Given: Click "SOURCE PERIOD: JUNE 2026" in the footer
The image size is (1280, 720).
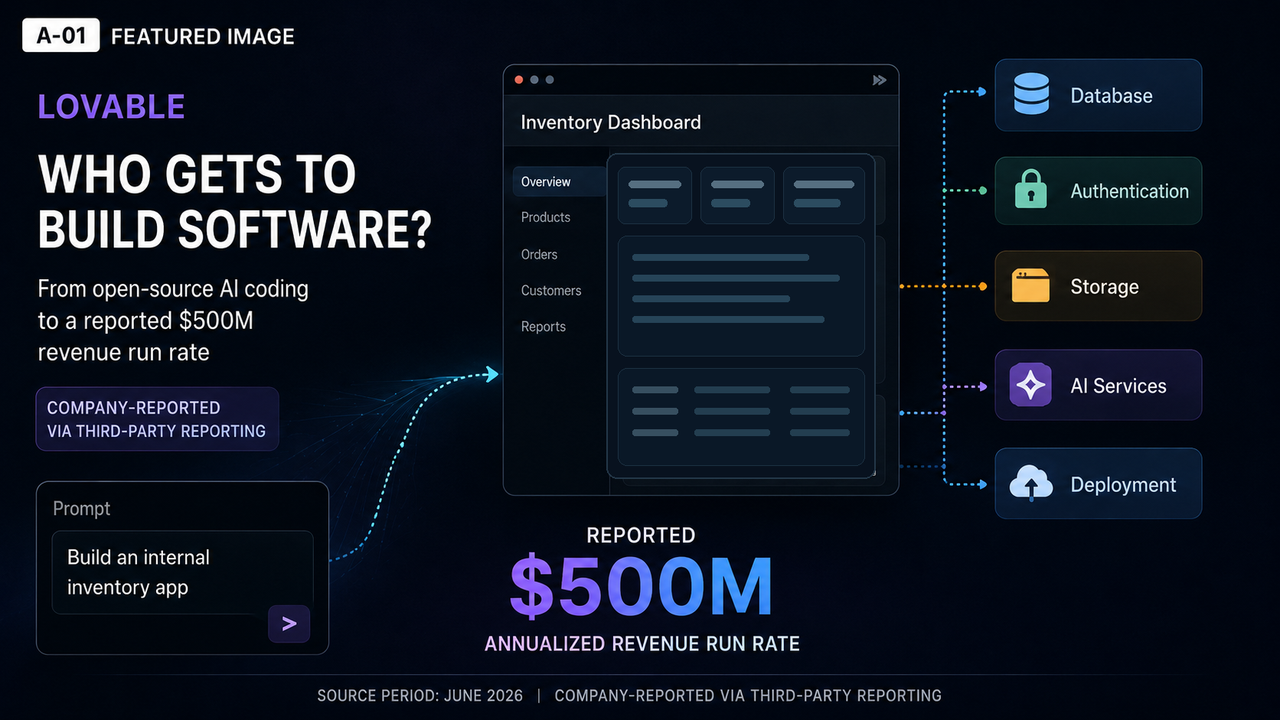Looking at the screenshot, I should pyautogui.click(x=420, y=695).
